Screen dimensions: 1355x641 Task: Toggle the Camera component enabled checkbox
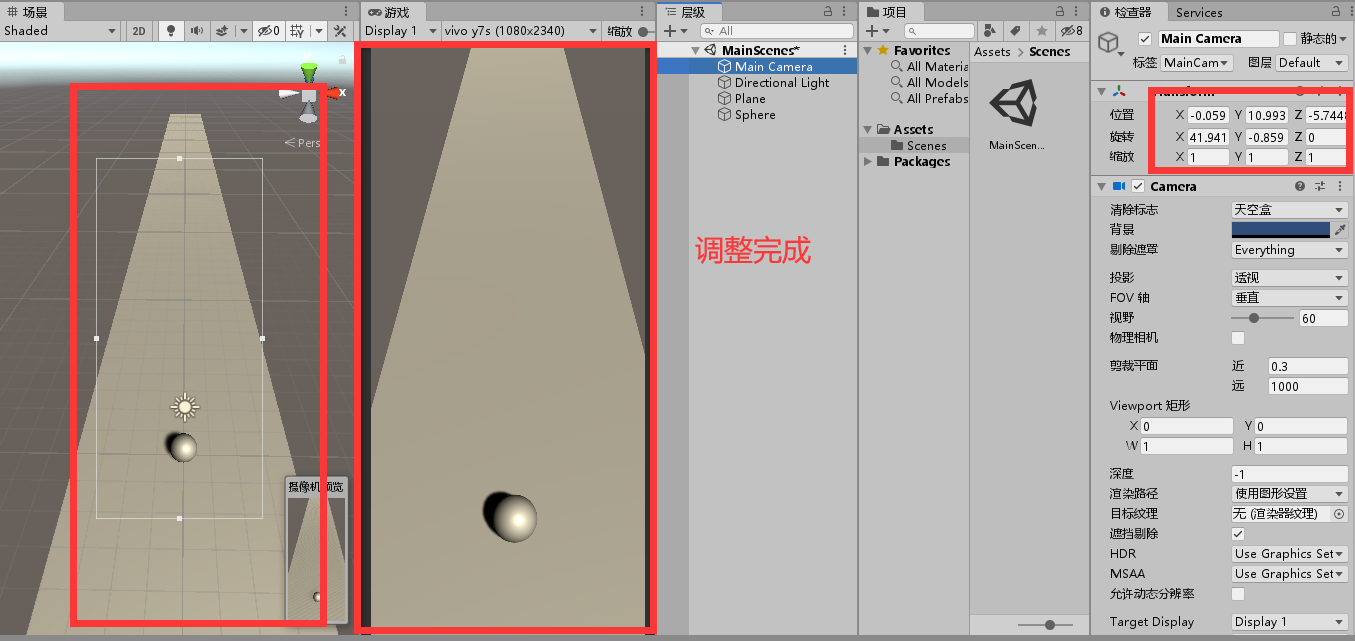[1138, 187]
